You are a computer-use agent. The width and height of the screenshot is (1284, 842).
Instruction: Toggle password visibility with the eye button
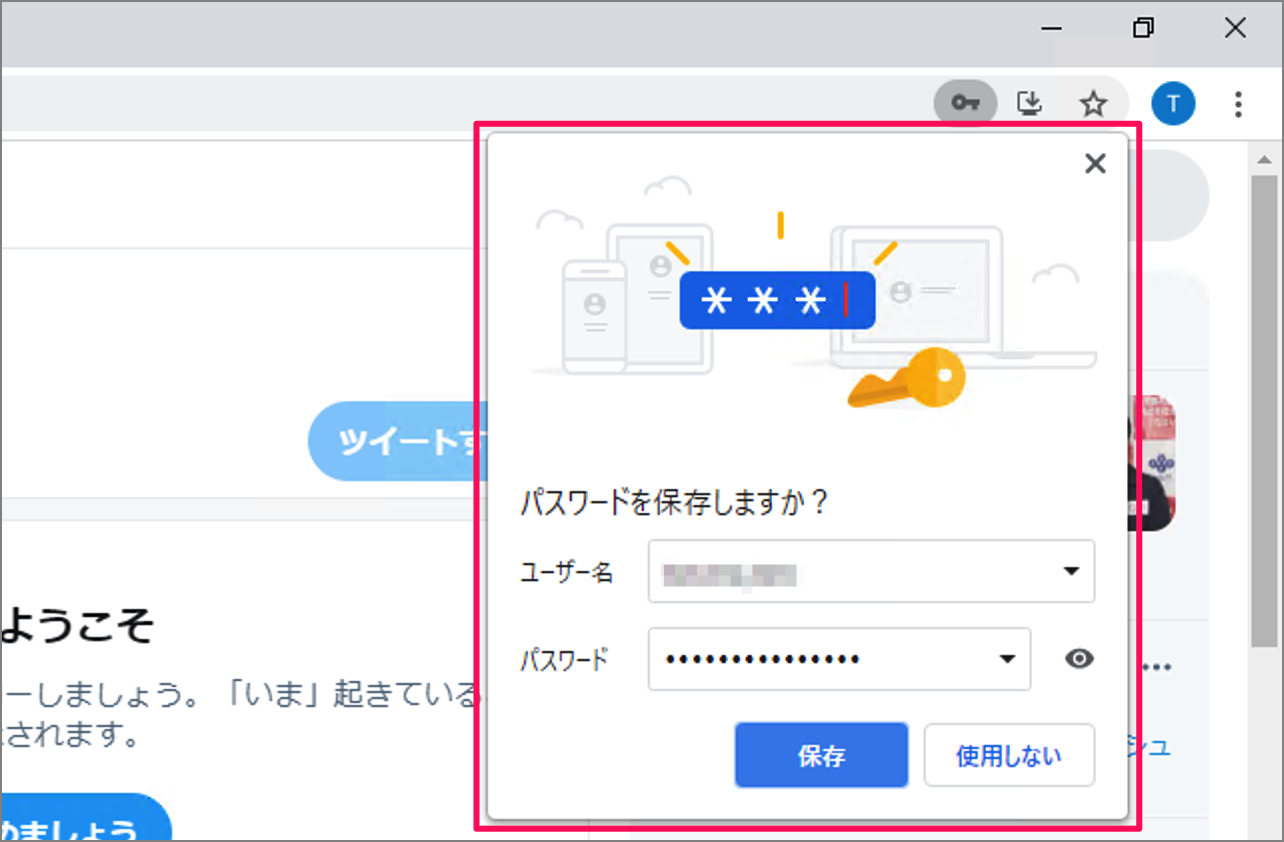tap(1078, 658)
